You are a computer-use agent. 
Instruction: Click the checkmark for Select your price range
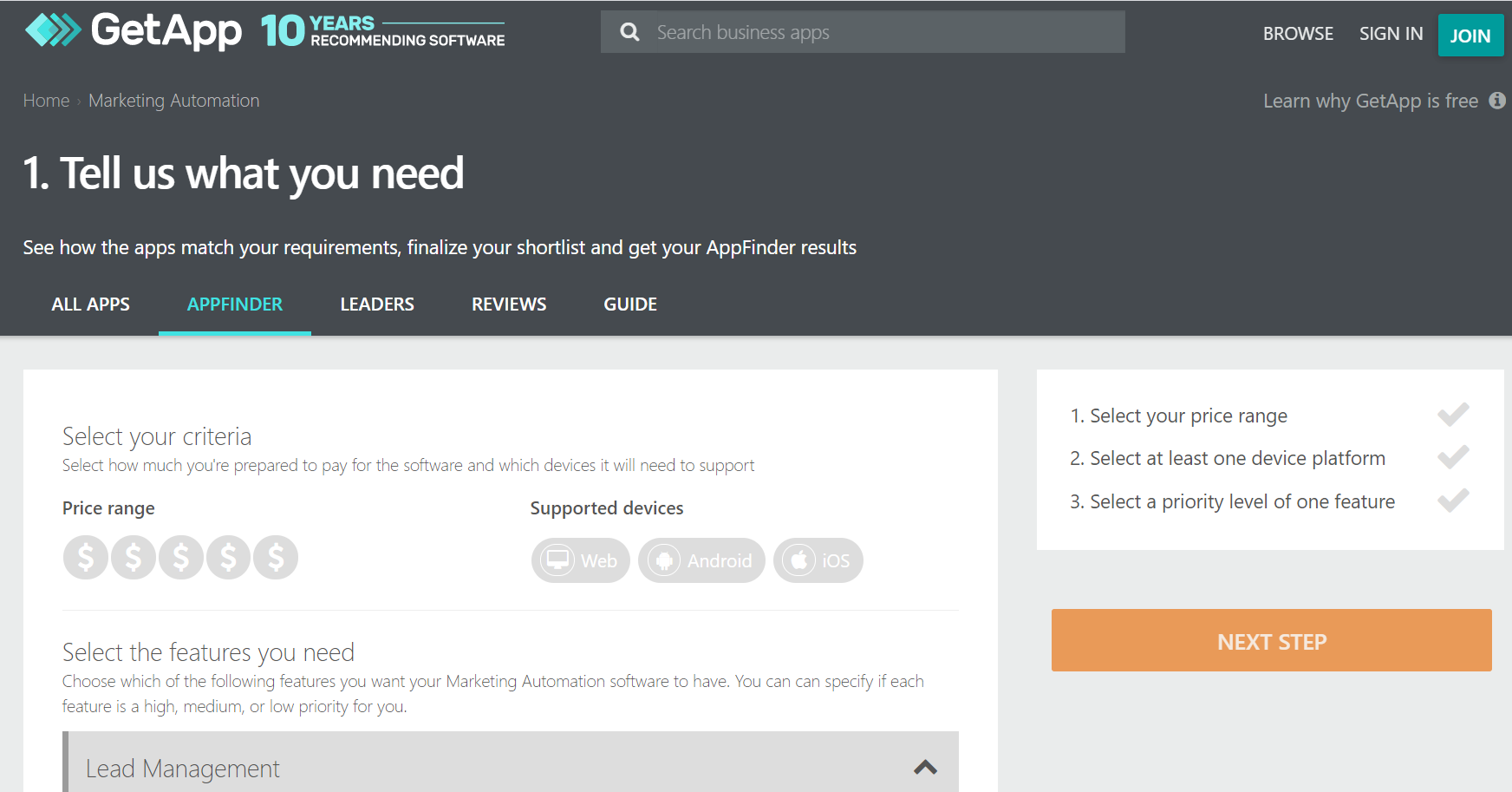point(1453,415)
